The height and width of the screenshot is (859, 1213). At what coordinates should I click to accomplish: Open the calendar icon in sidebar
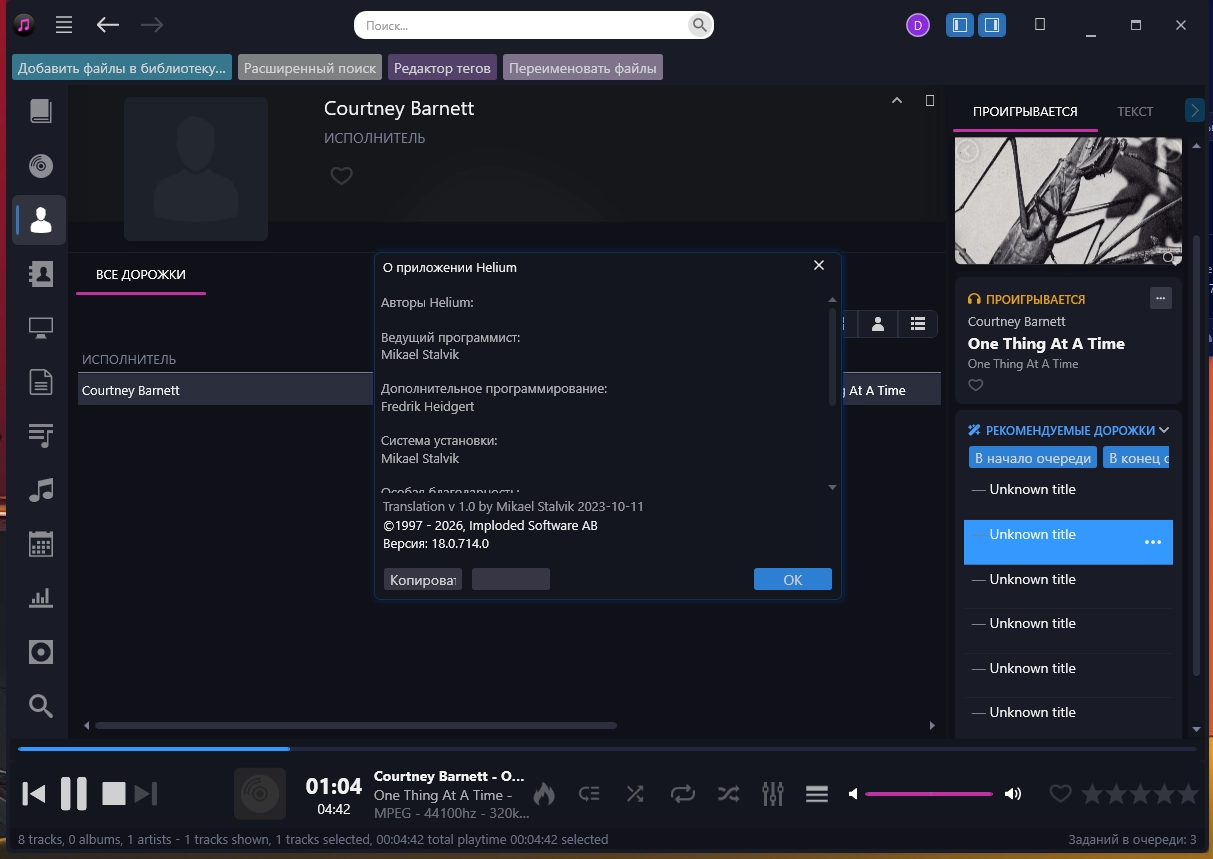click(41, 544)
